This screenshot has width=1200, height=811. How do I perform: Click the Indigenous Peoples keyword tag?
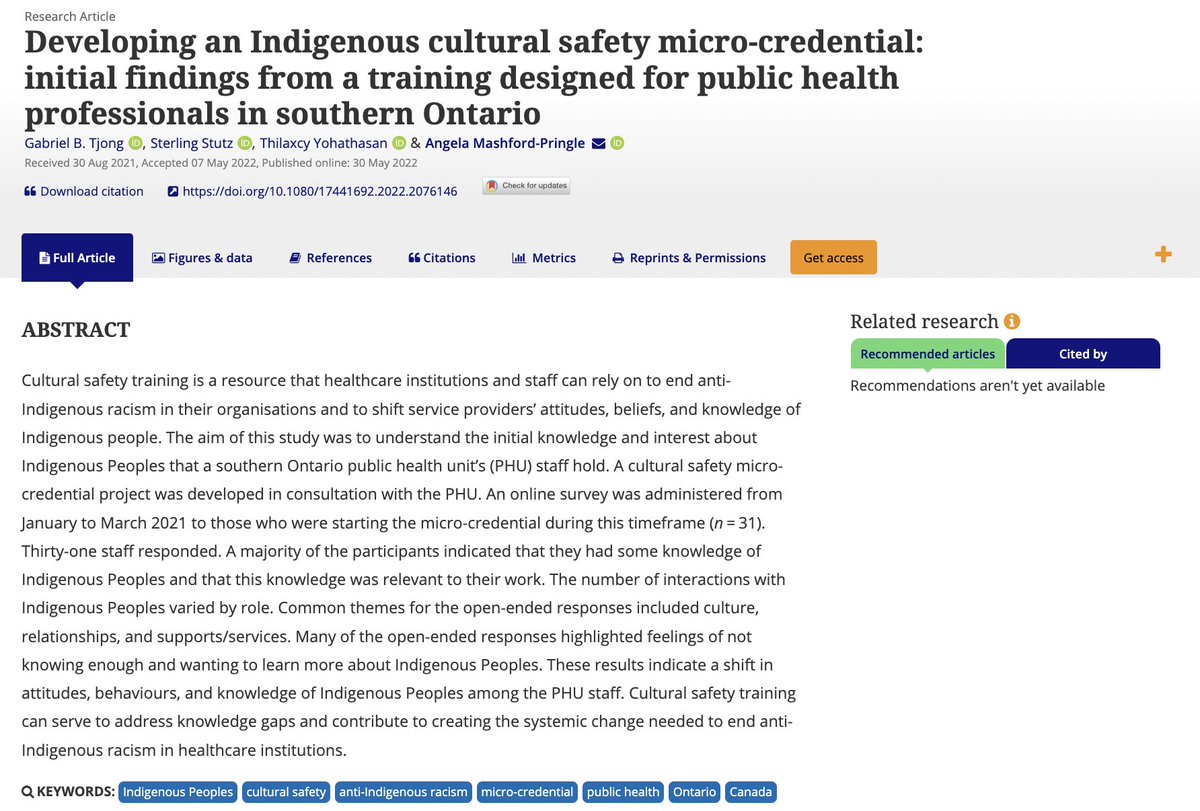[178, 792]
